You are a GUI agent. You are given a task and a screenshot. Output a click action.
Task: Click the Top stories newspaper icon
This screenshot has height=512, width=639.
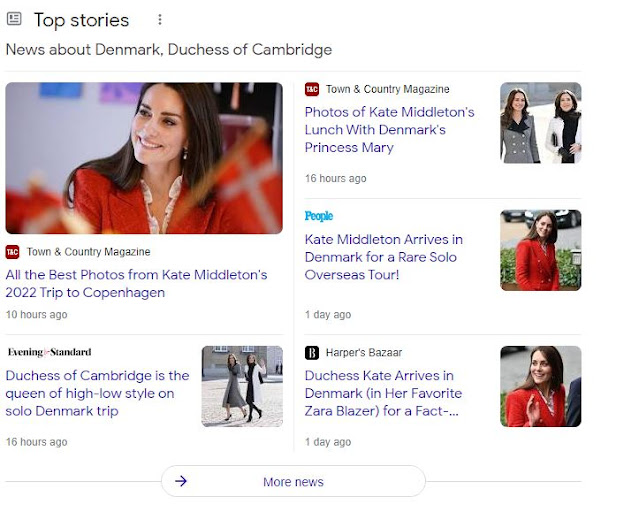point(14,19)
